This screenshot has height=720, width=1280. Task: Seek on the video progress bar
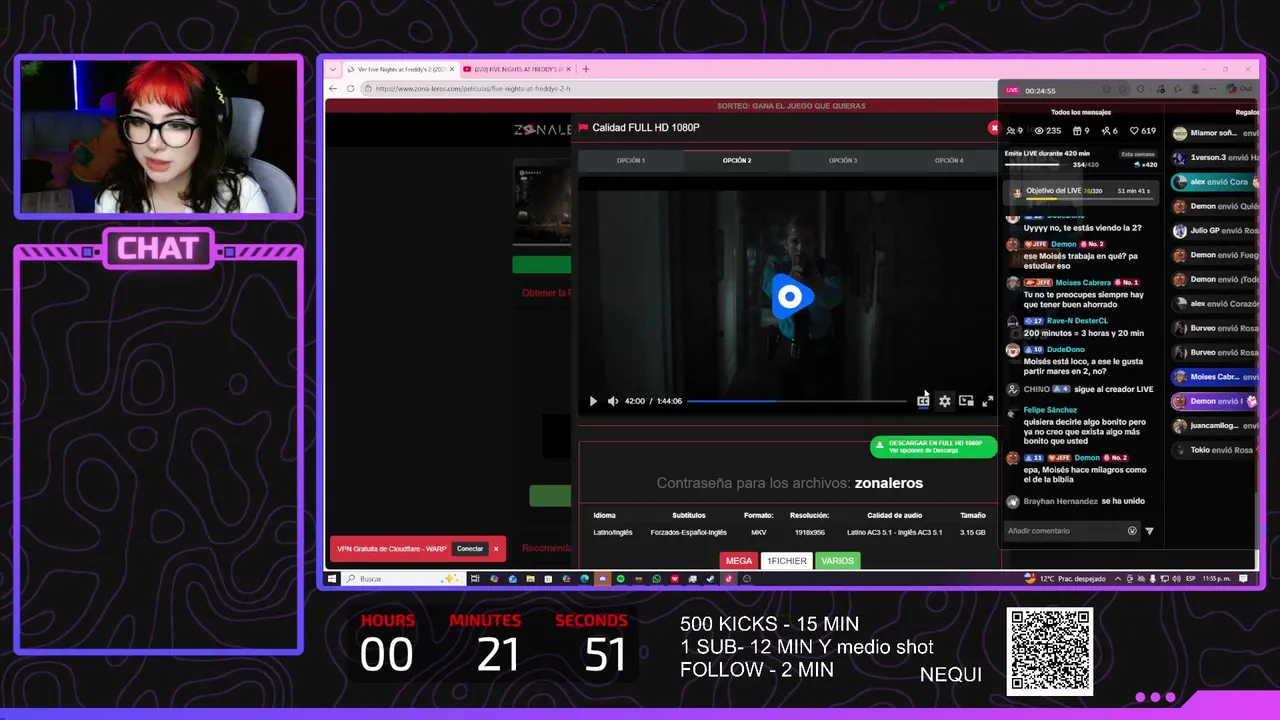click(797, 401)
